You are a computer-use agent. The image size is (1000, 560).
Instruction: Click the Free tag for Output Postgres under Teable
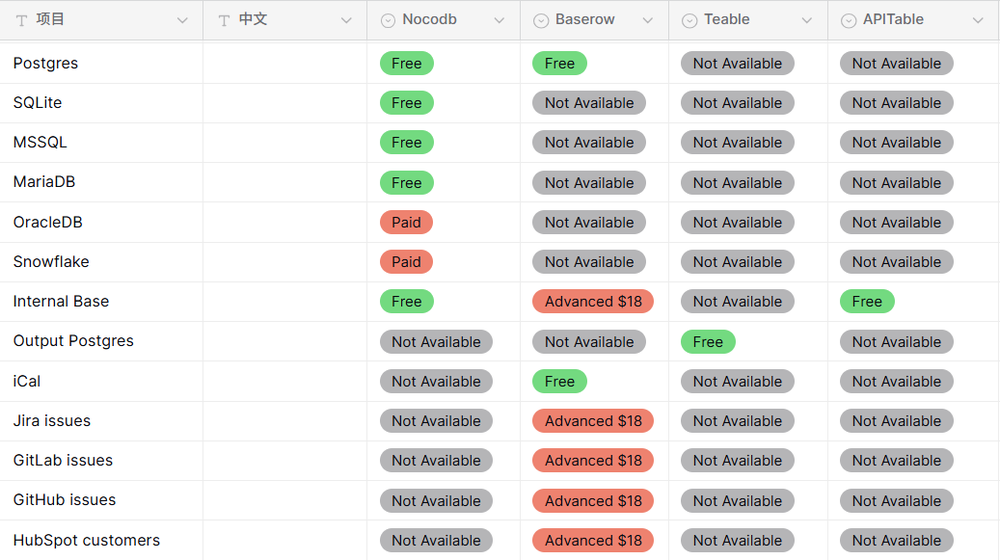(708, 342)
